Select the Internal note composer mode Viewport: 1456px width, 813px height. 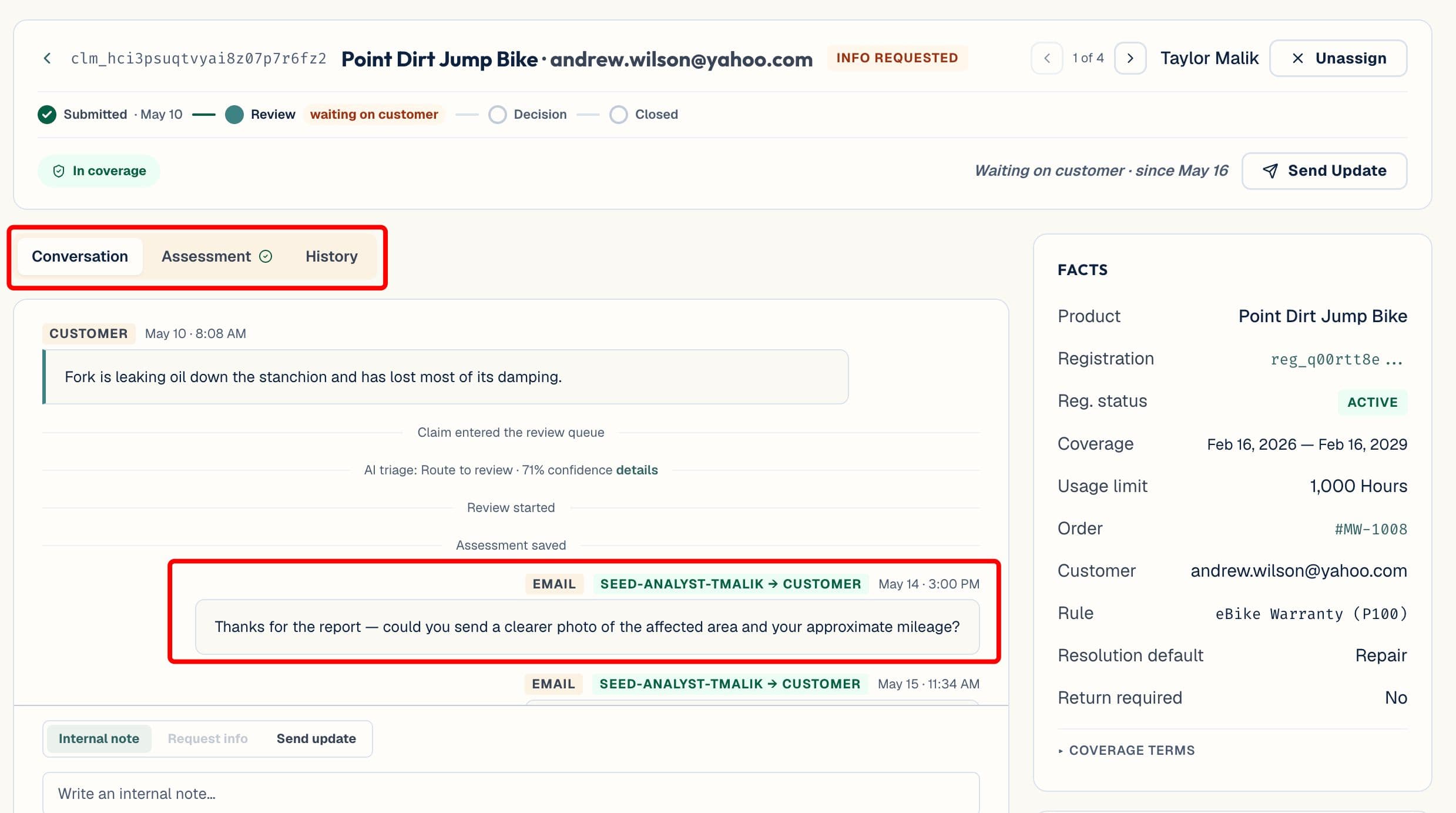pyautogui.click(x=99, y=738)
